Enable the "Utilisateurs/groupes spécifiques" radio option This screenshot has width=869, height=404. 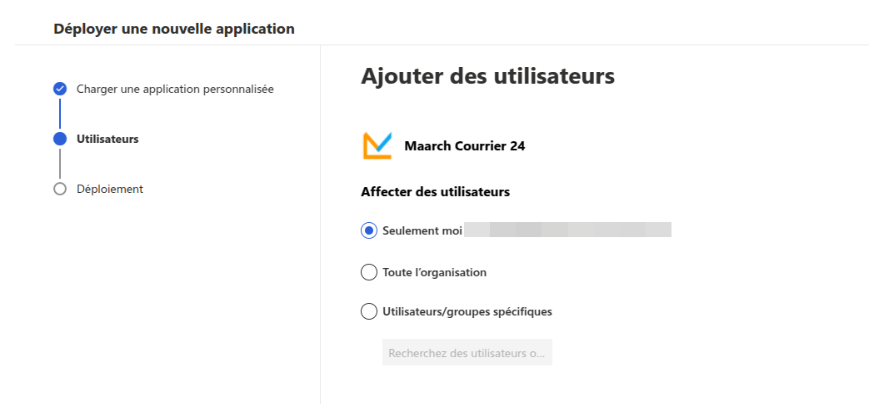(x=369, y=311)
